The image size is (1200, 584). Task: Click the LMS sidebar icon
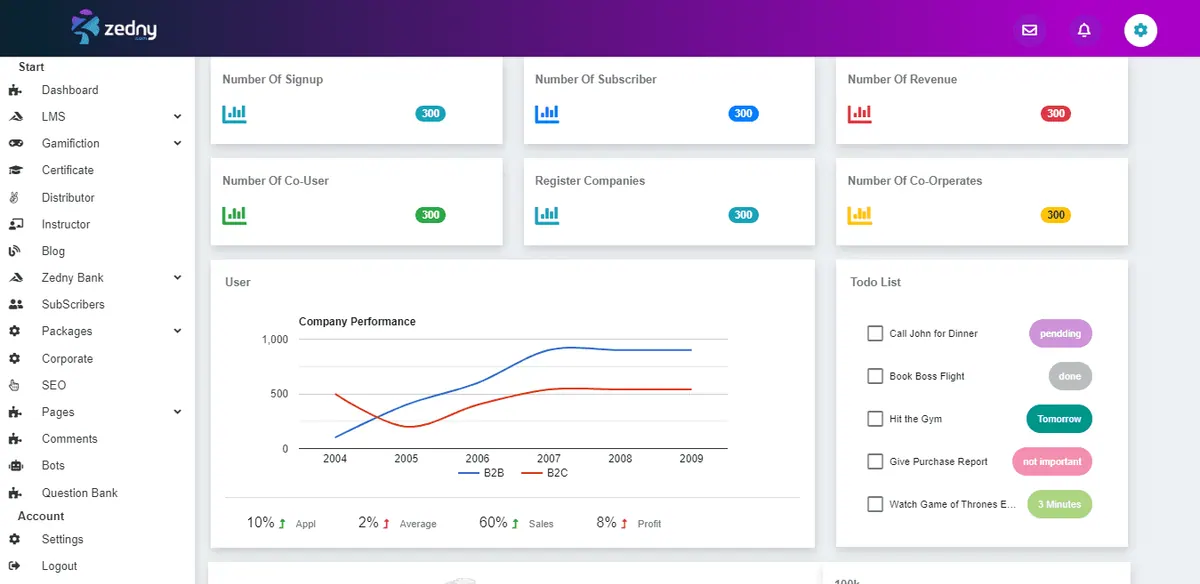(x=15, y=117)
